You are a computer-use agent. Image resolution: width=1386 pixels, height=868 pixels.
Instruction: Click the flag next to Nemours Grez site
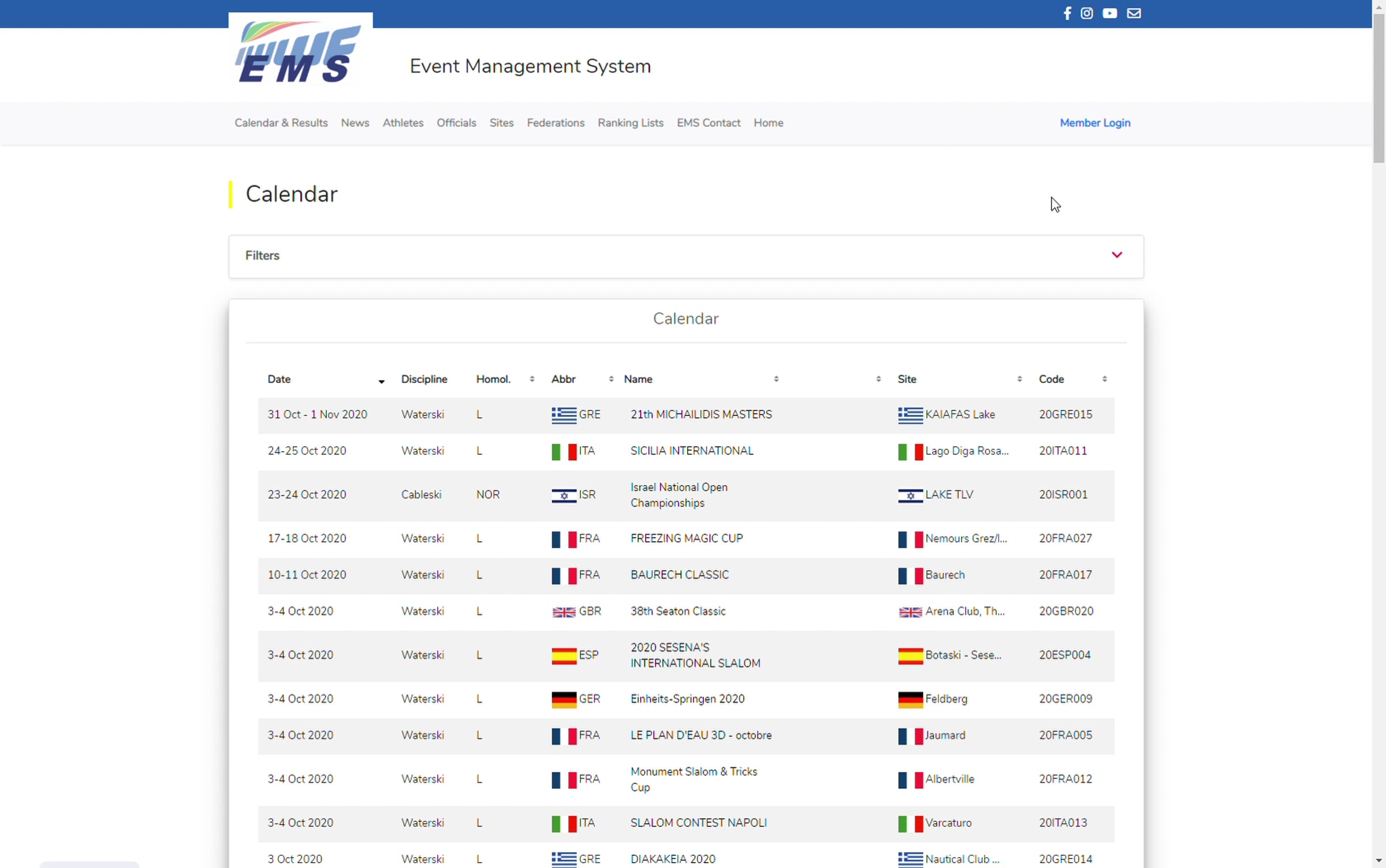pyautogui.click(x=910, y=539)
